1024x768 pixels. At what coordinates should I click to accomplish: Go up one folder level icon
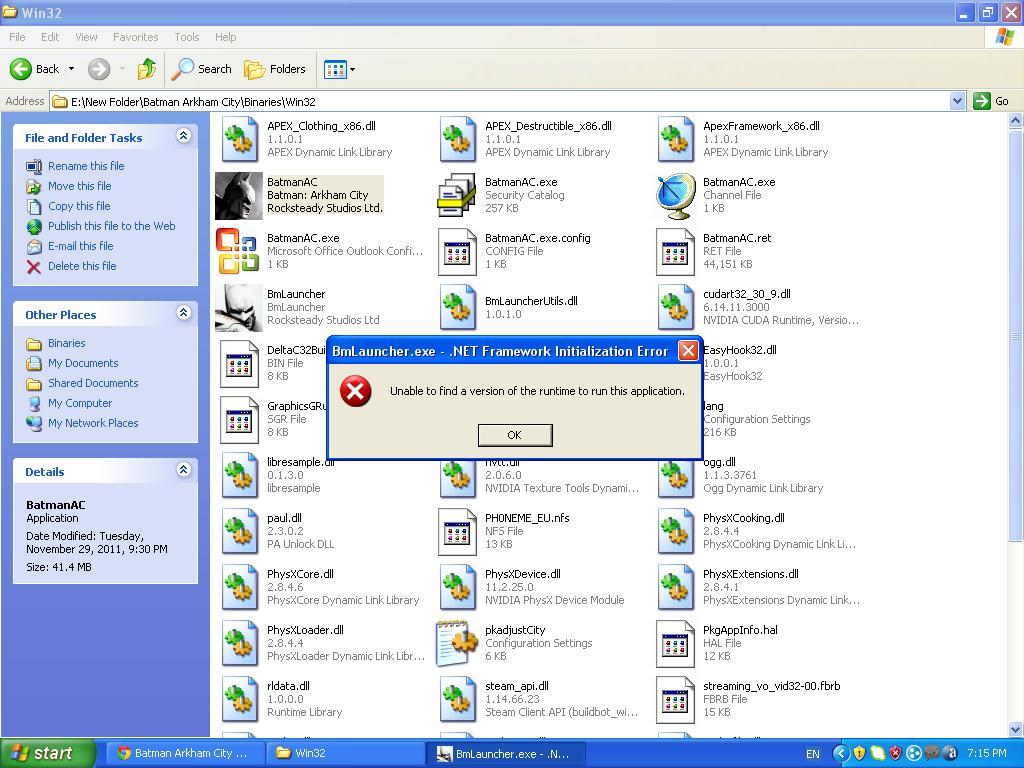pos(146,69)
